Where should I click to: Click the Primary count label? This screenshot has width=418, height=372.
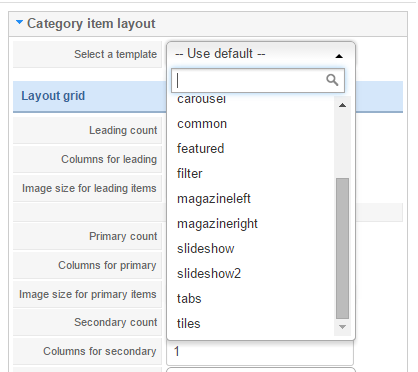click(123, 236)
